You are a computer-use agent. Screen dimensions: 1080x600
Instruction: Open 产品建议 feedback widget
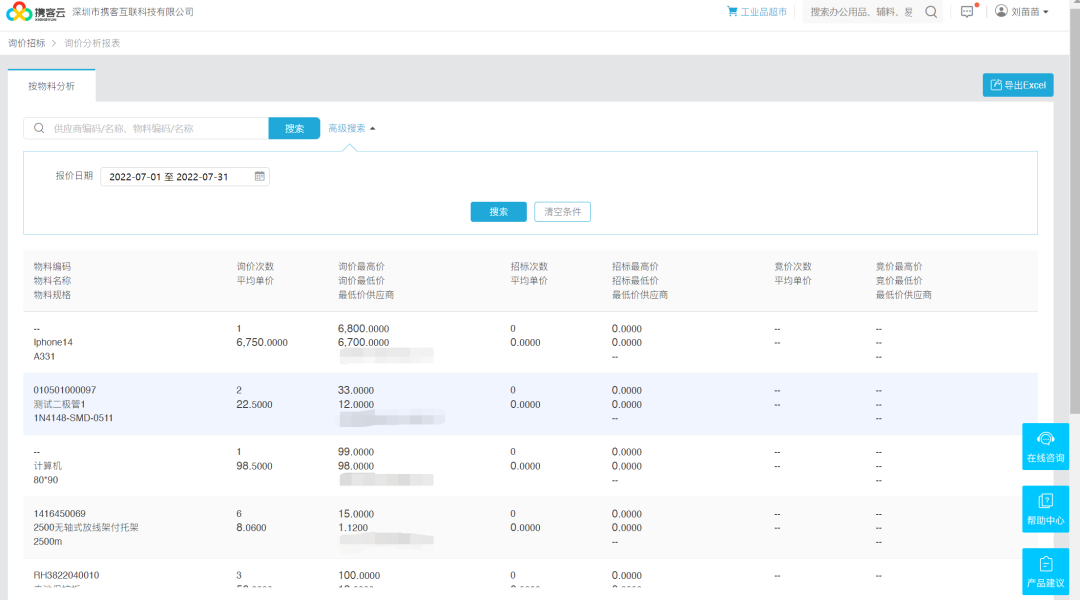coord(1045,571)
